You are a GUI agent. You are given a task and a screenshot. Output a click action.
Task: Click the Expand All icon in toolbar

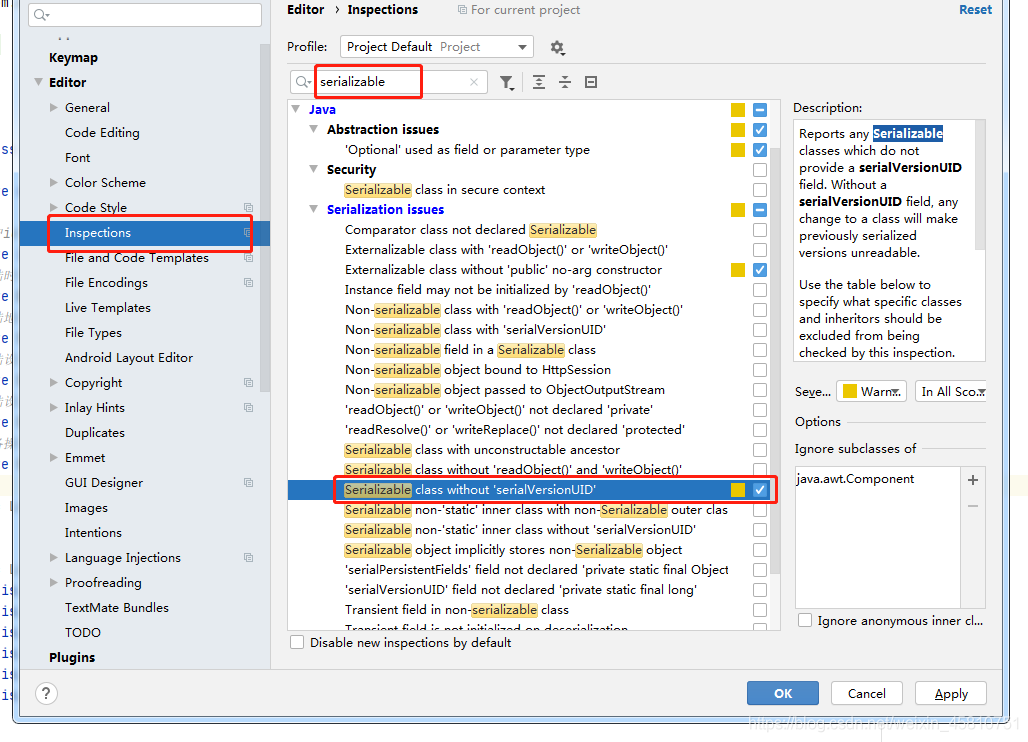point(539,82)
